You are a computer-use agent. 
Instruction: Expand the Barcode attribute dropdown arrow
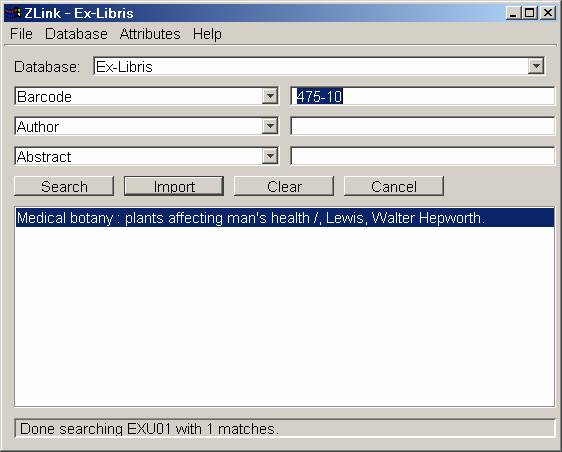click(x=270, y=96)
